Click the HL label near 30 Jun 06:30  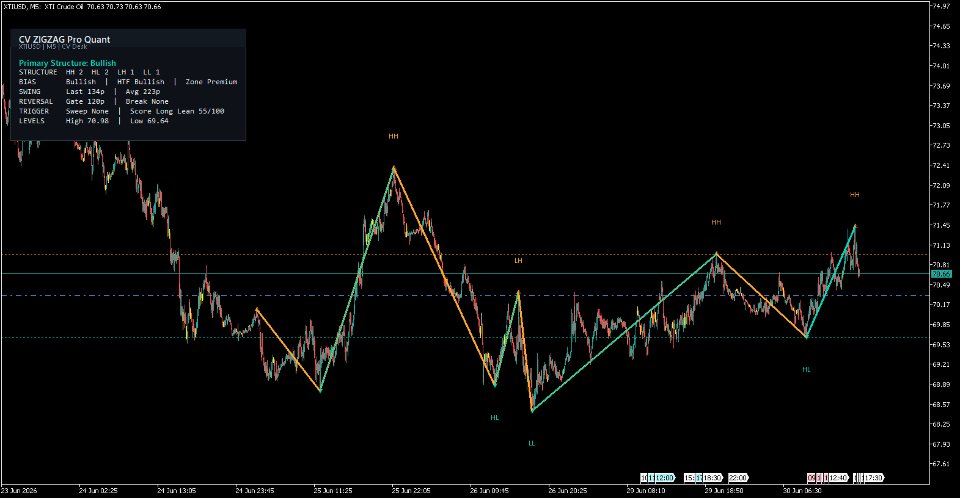pos(806,370)
